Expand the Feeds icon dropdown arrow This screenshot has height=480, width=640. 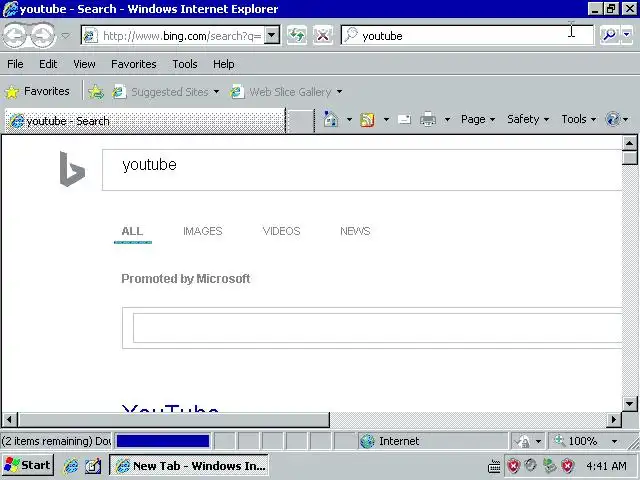click(x=386, y=120)
